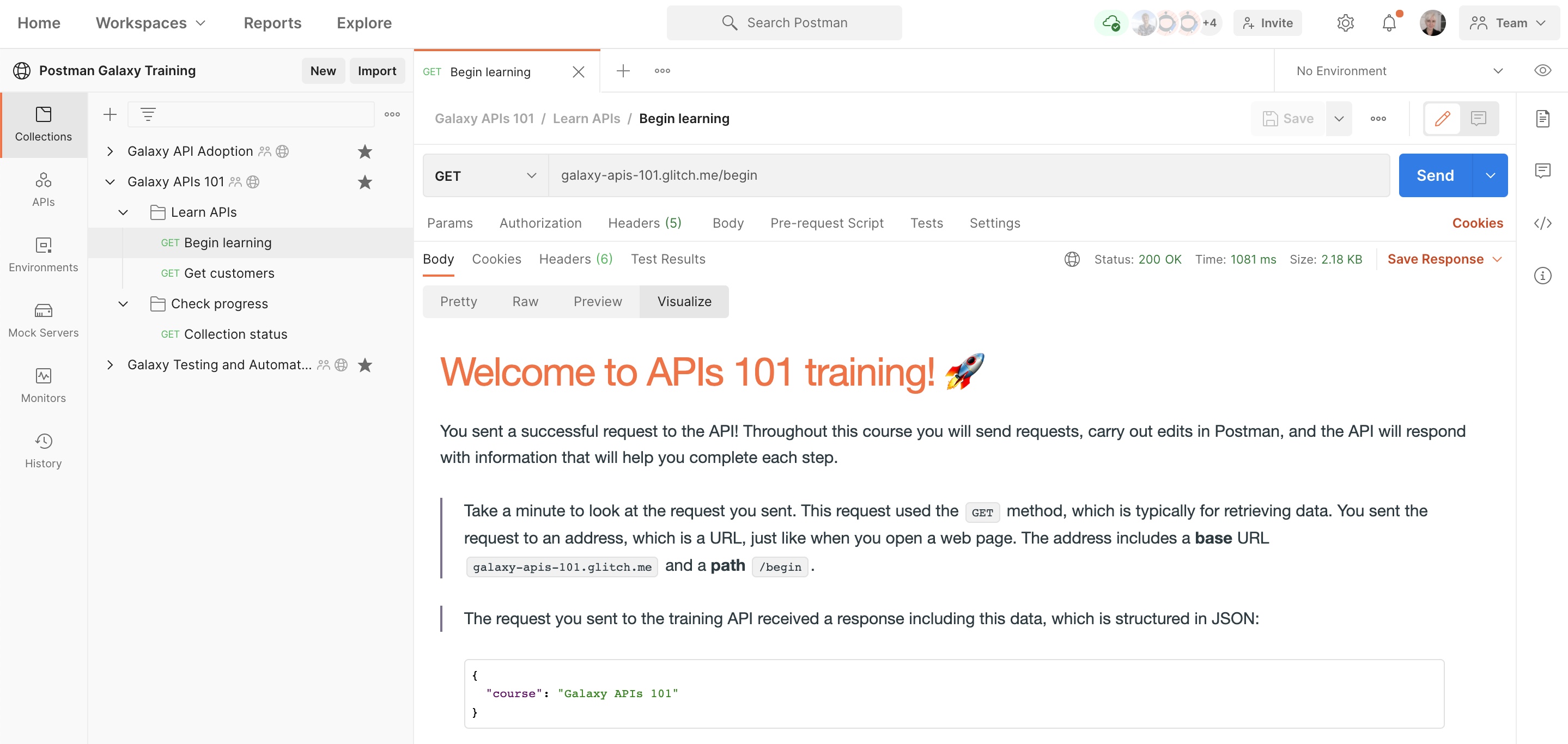
Task: Unstar the Galaxy Testing and Automation collection
Action: 364,365
